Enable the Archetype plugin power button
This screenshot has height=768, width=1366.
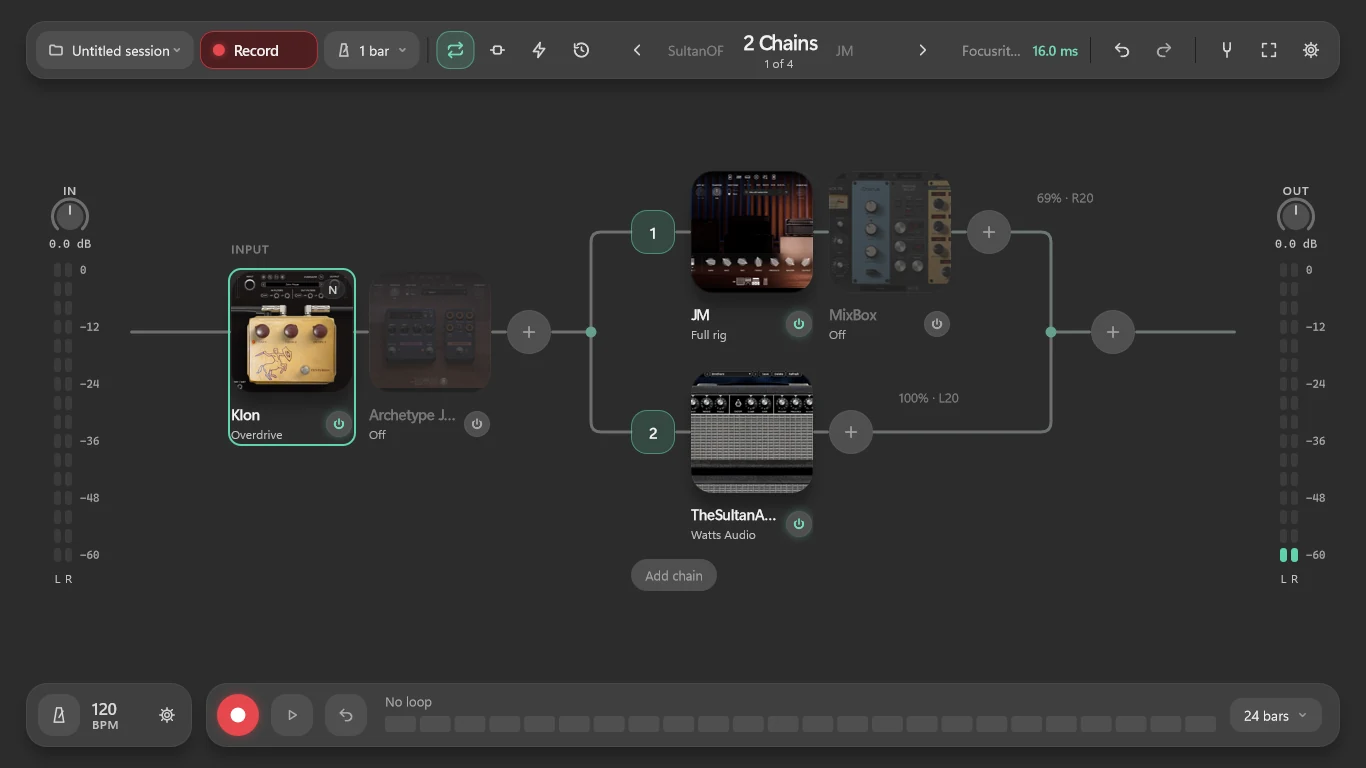tap(477, 424)
